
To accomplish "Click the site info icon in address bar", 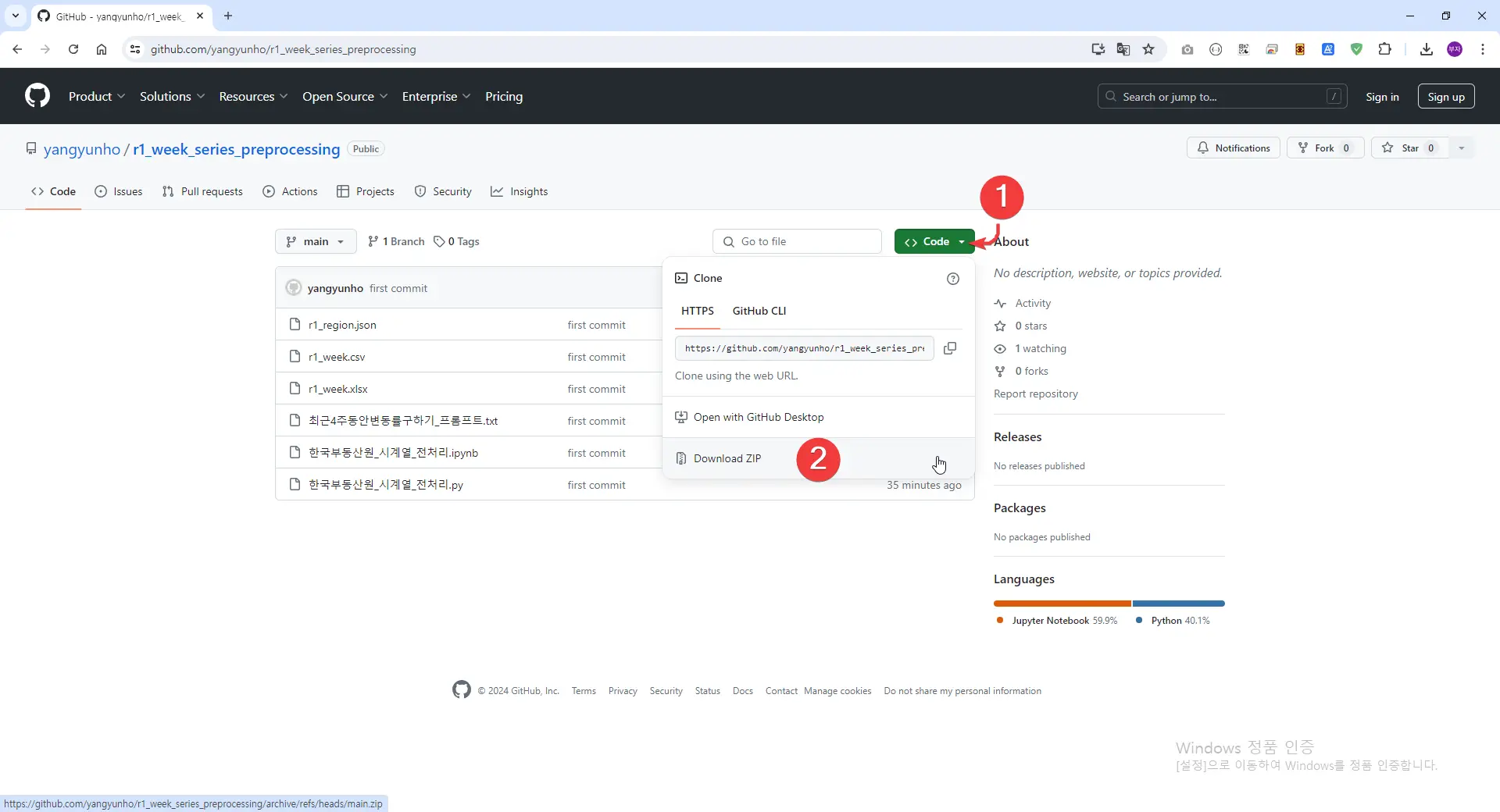I will click(135, 49).
